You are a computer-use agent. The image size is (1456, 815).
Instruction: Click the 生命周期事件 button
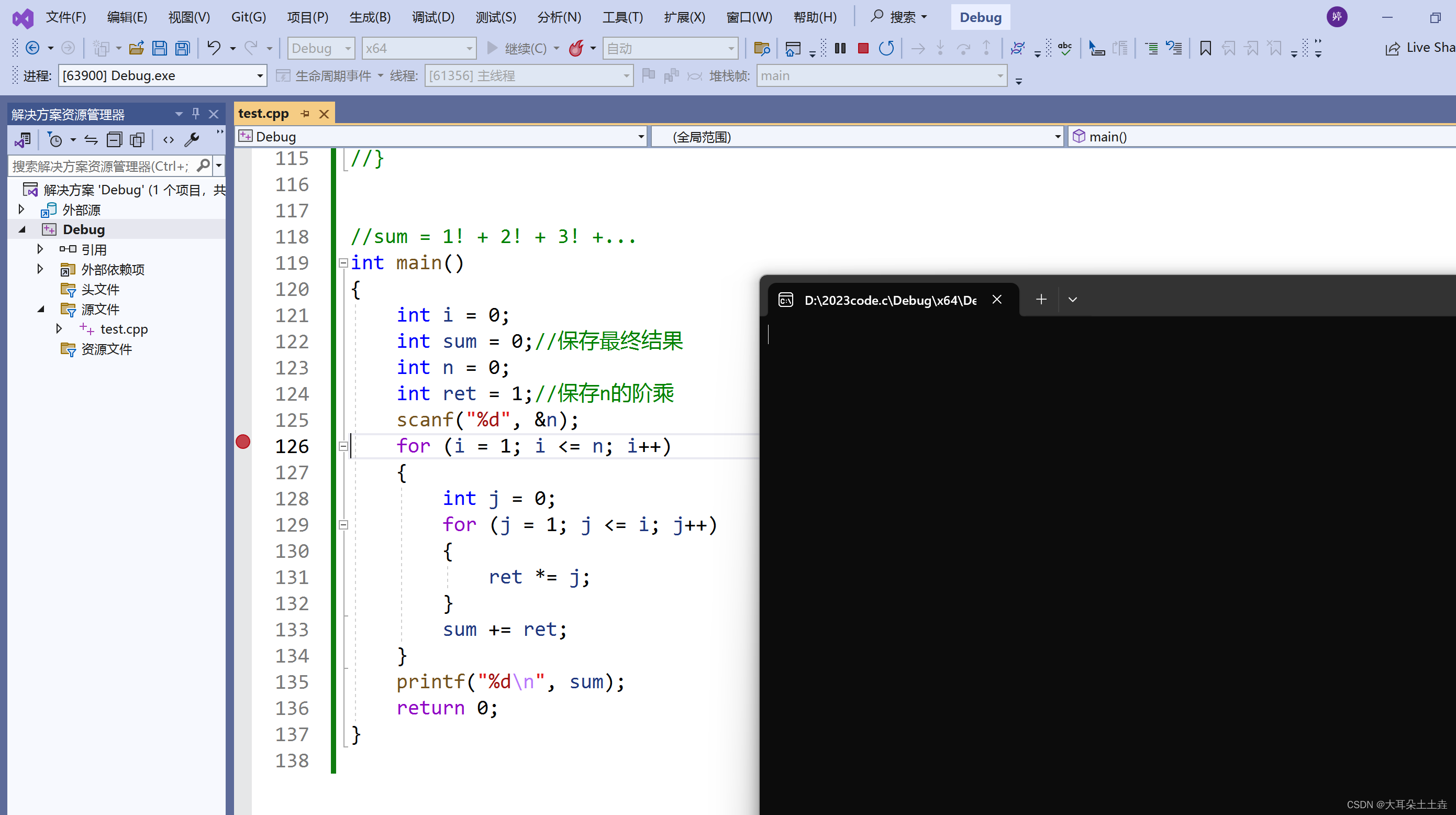click(329, 76)
